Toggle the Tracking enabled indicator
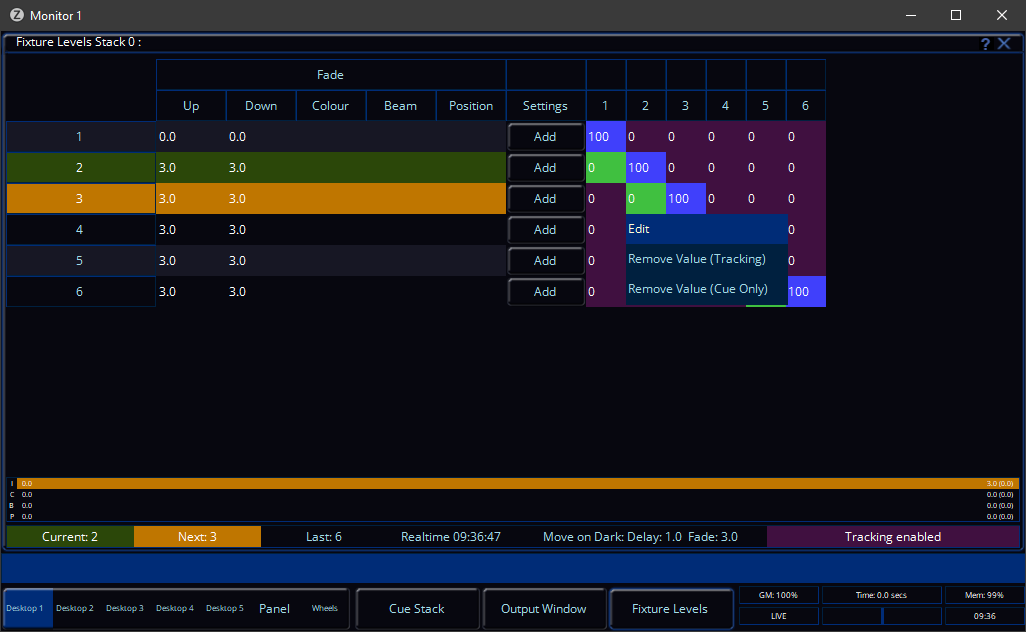 [x=892, y=537]
